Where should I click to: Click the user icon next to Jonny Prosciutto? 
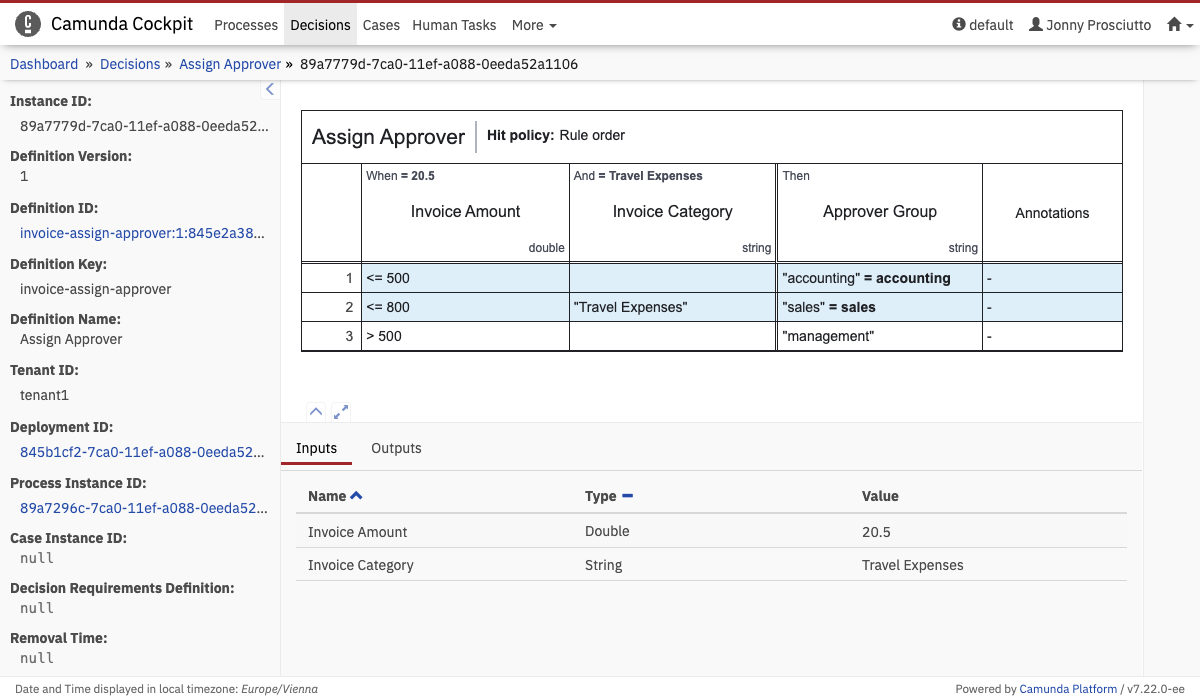point(1036,25)
